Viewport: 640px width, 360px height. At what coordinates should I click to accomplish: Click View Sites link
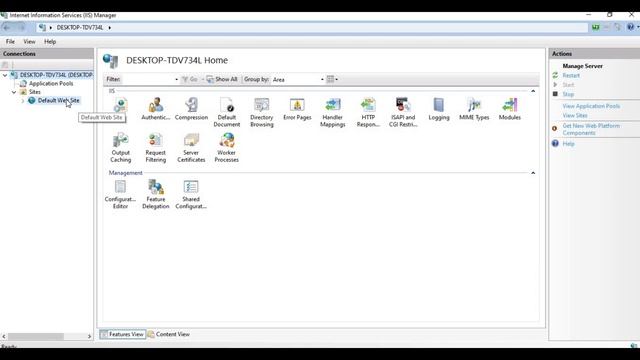pyautogui.click(x=575, y=116)
